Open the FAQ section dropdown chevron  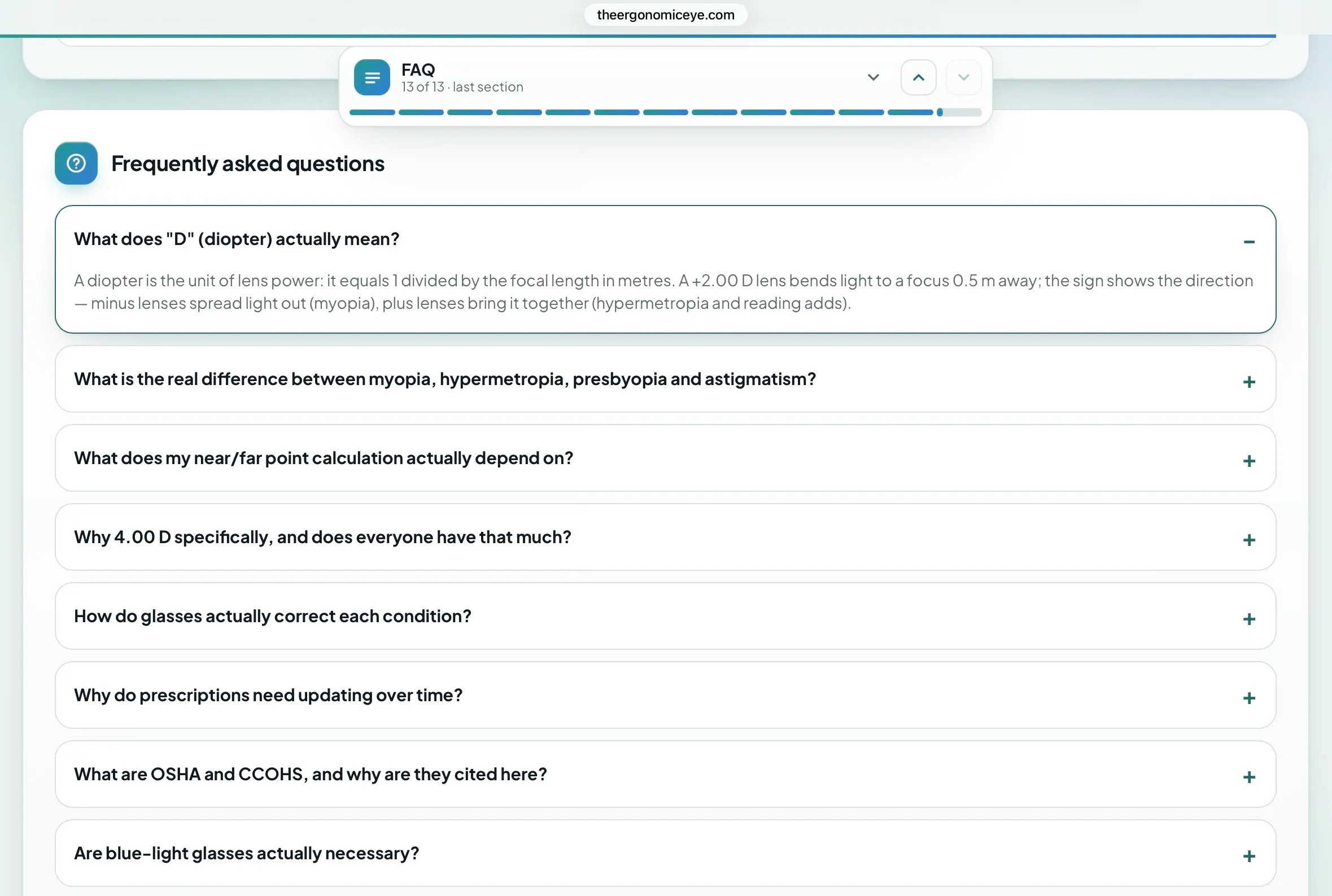click(873, 77)
